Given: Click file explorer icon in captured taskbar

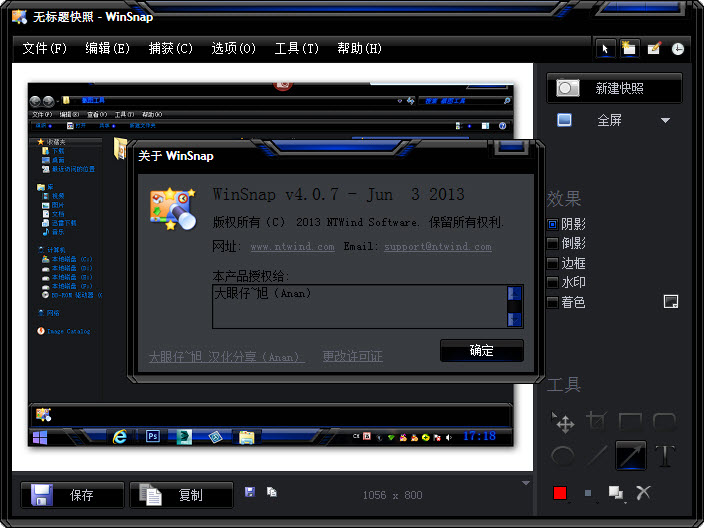Looking at the screenshot, I should (246, 437).
